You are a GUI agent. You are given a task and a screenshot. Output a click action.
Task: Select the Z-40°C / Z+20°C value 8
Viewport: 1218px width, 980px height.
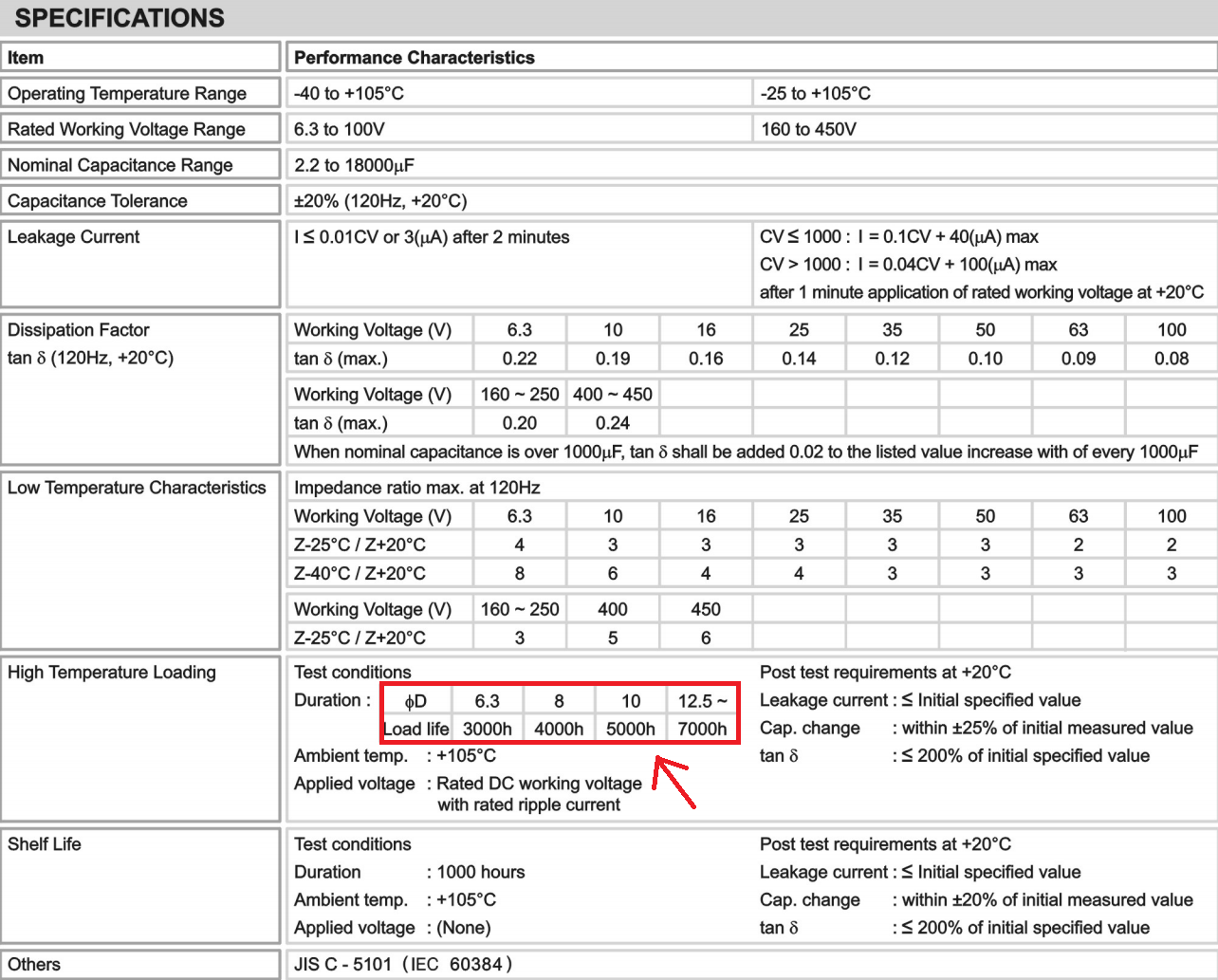click(x=519, y=573)
